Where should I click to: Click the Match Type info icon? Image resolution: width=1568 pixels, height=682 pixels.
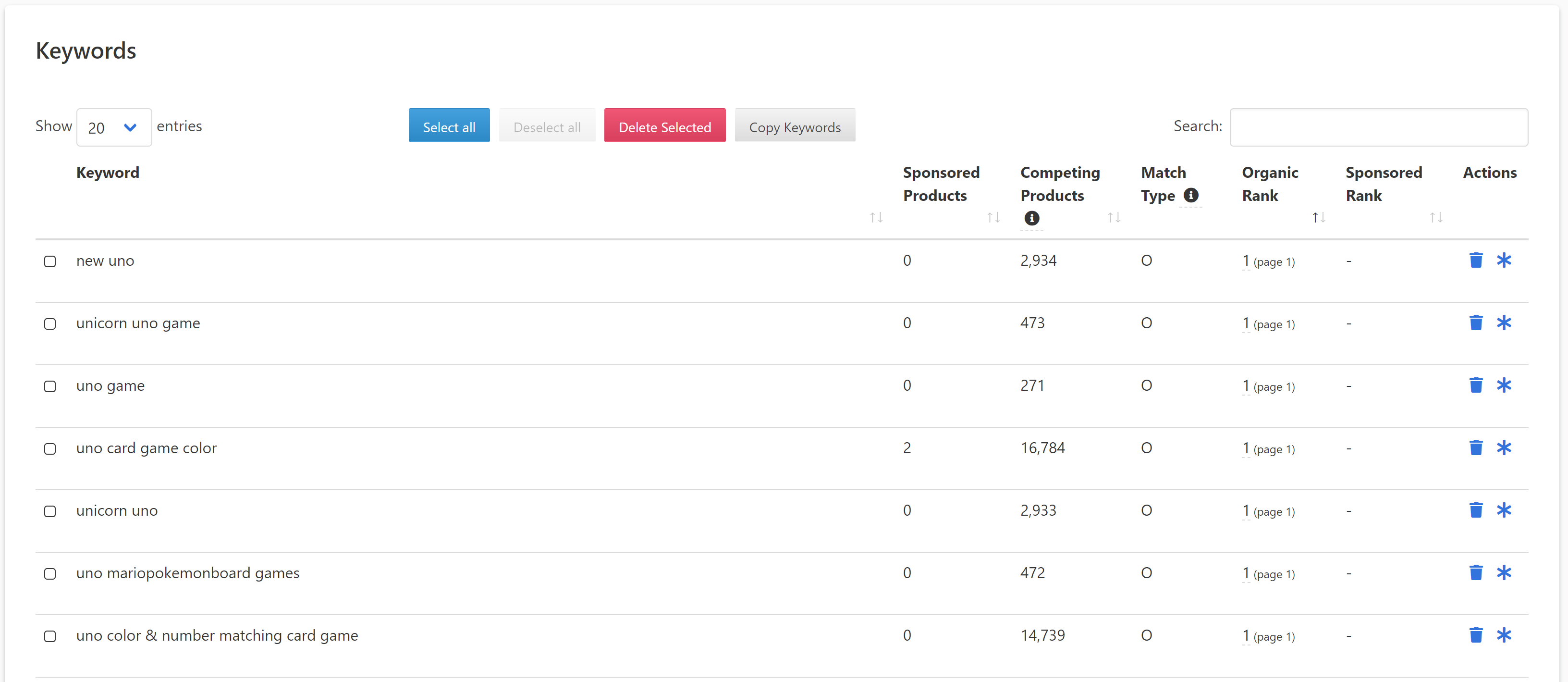(1190, 196)
